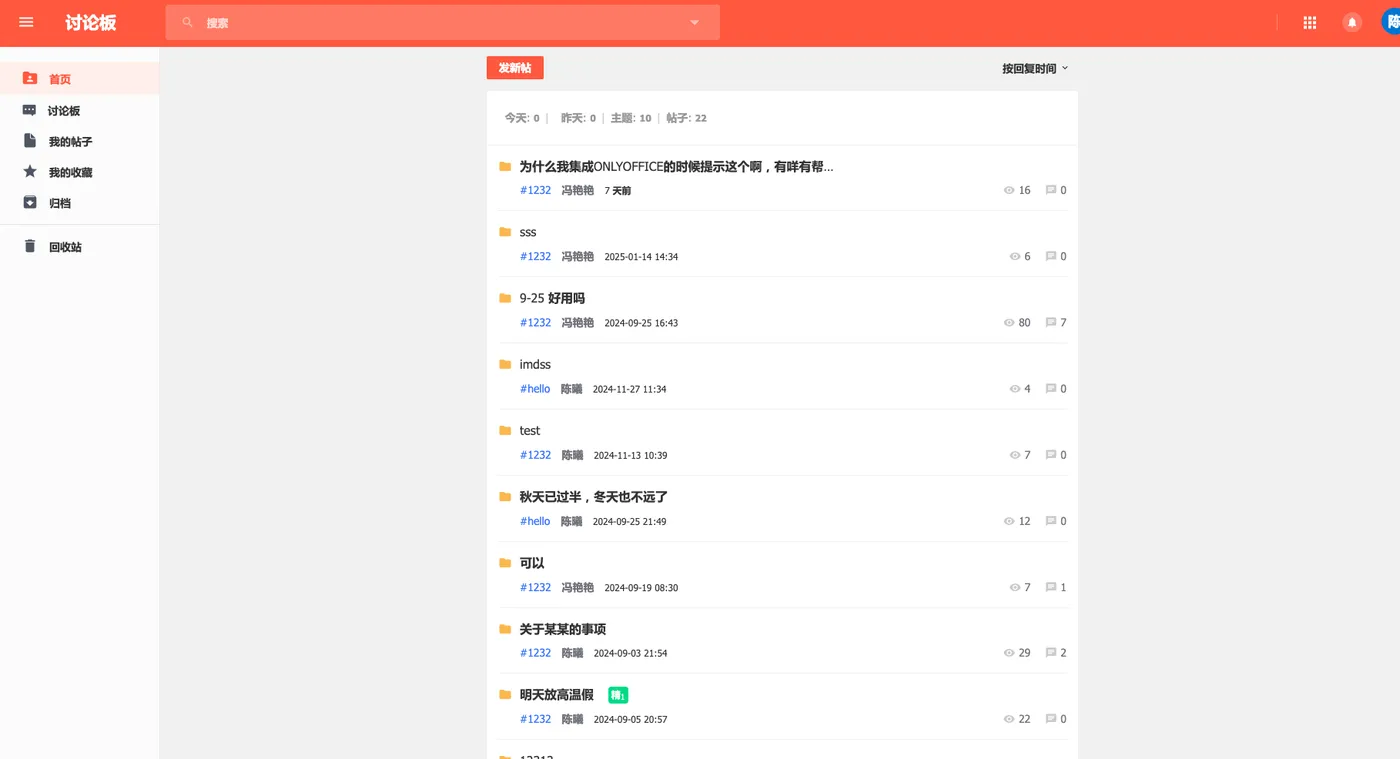Open the post titled 可以
Image resolution: width=1400 pixels, height=759 pixels.
(x=532, y=563)
